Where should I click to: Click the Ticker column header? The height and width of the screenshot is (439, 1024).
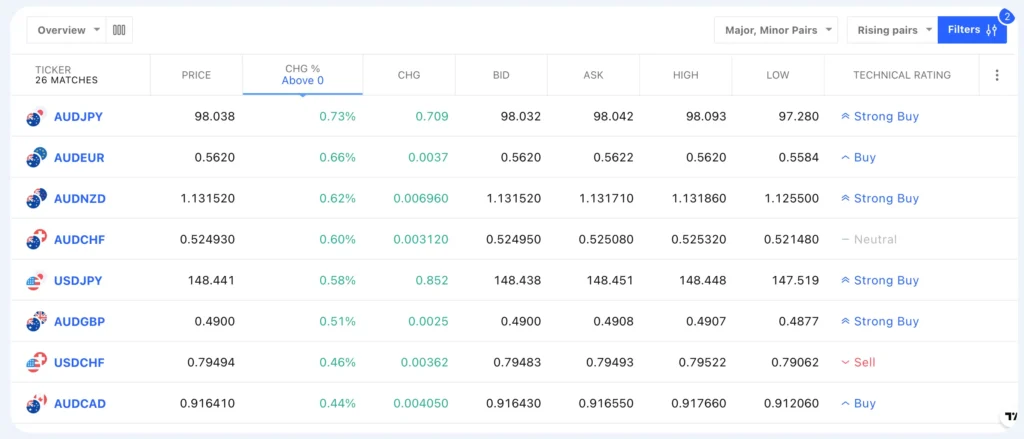coord(66,75)
